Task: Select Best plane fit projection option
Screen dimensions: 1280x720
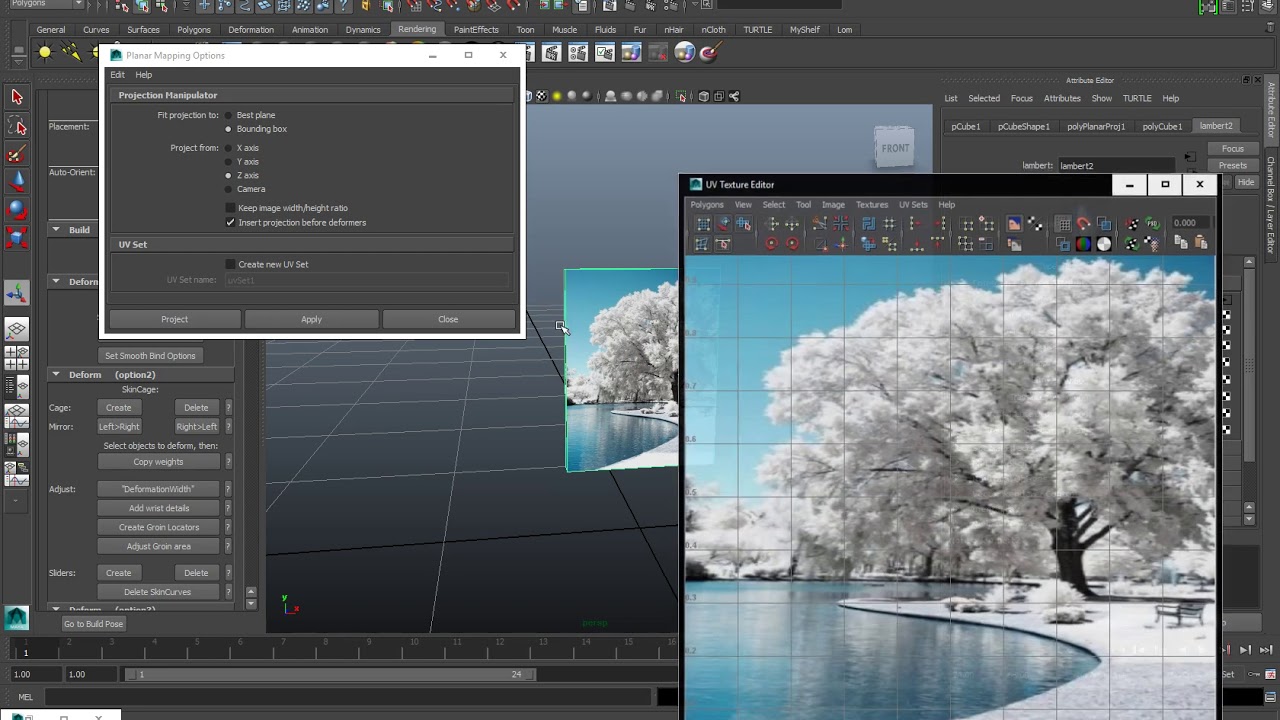Action: click(228, 115)
